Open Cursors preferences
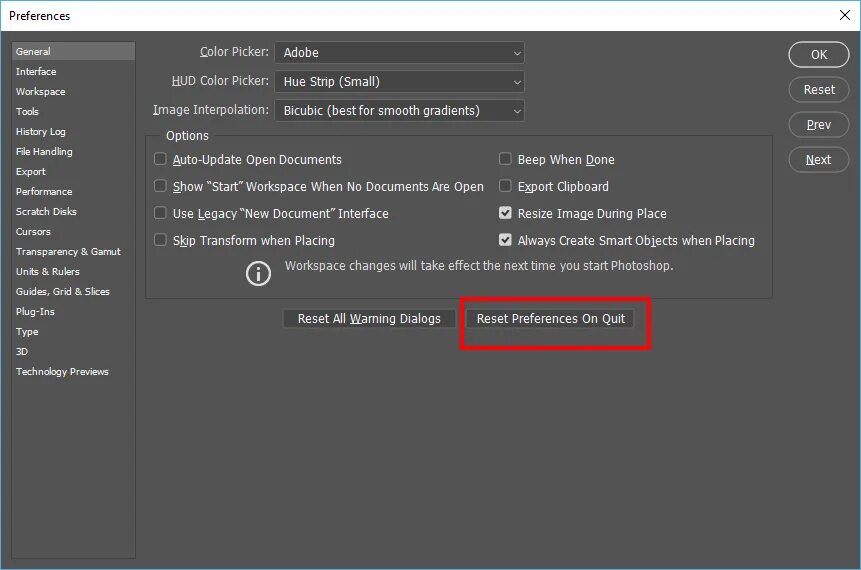Viewport: 861px width, 570px height. (73, 232)
